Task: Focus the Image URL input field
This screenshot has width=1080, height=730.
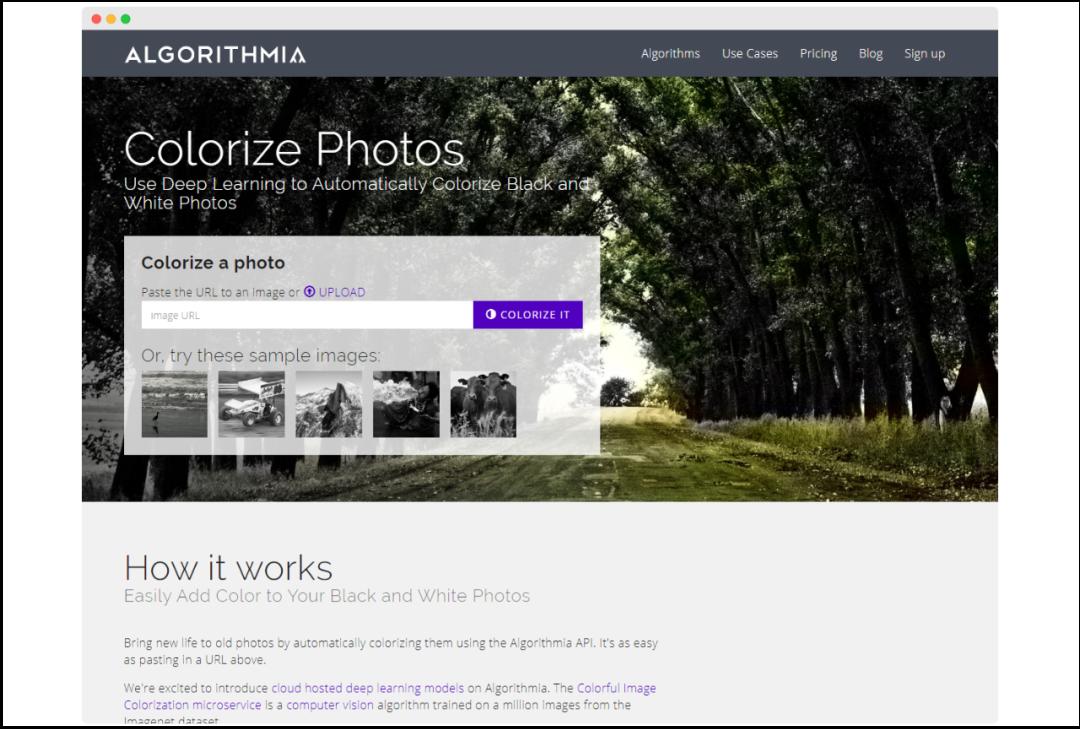Action: (x=307, y=315)
